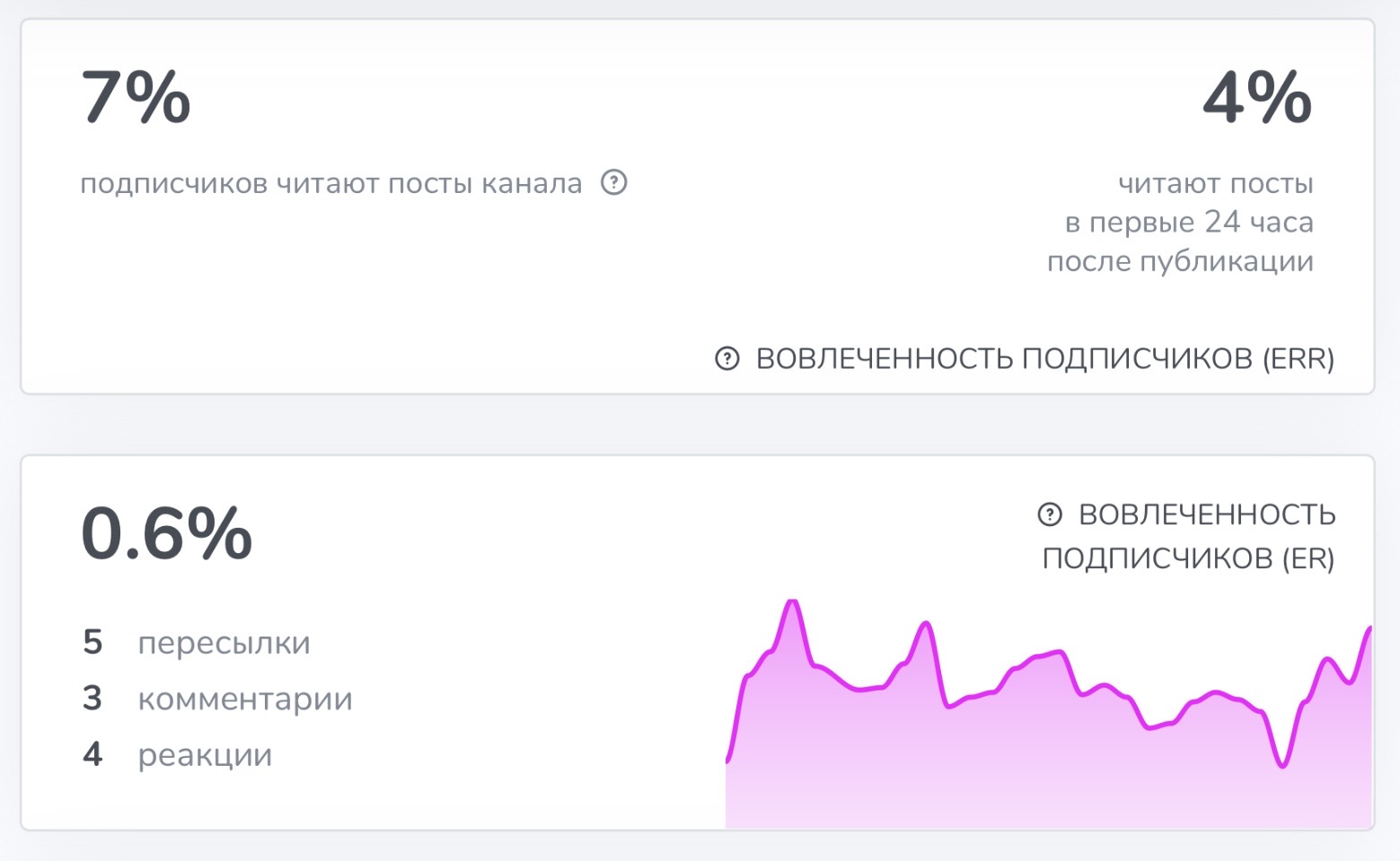
Task: Click the 'ВОВЛЕЧЕННОСТЬ ПОДПИСЧИКОВ (ERR)' heading
Action: pyautogui.click(x=1044, y=359)
